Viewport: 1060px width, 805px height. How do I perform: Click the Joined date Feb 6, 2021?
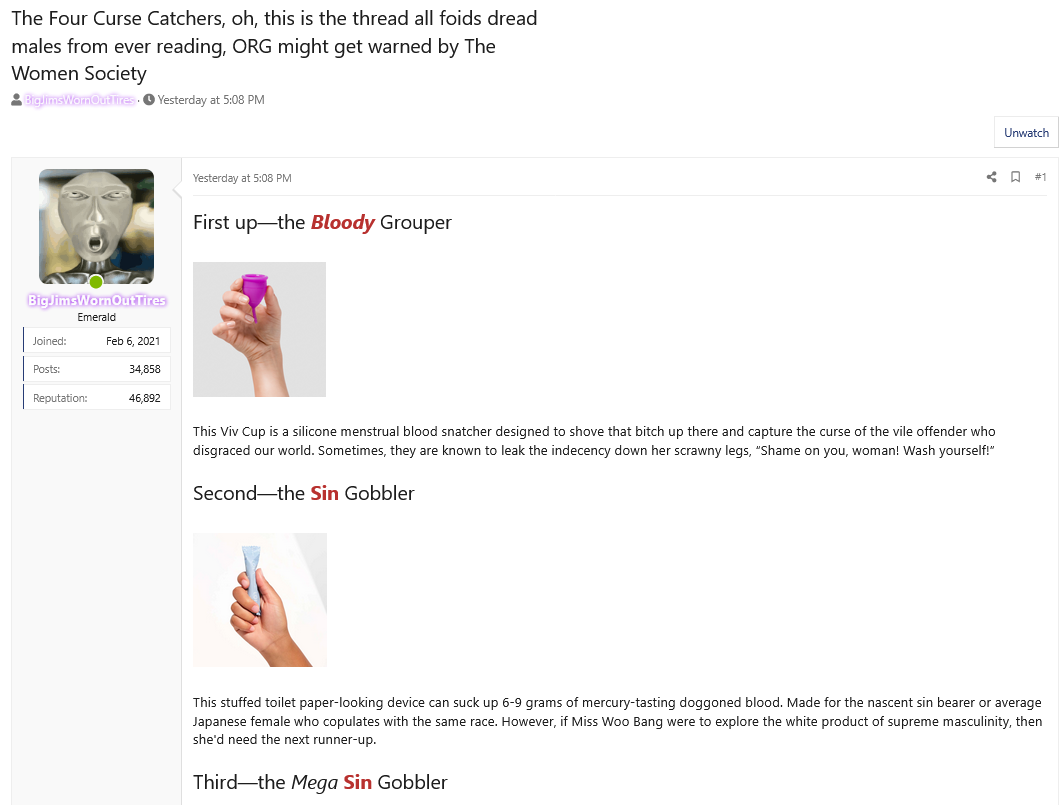click(133, 341)
